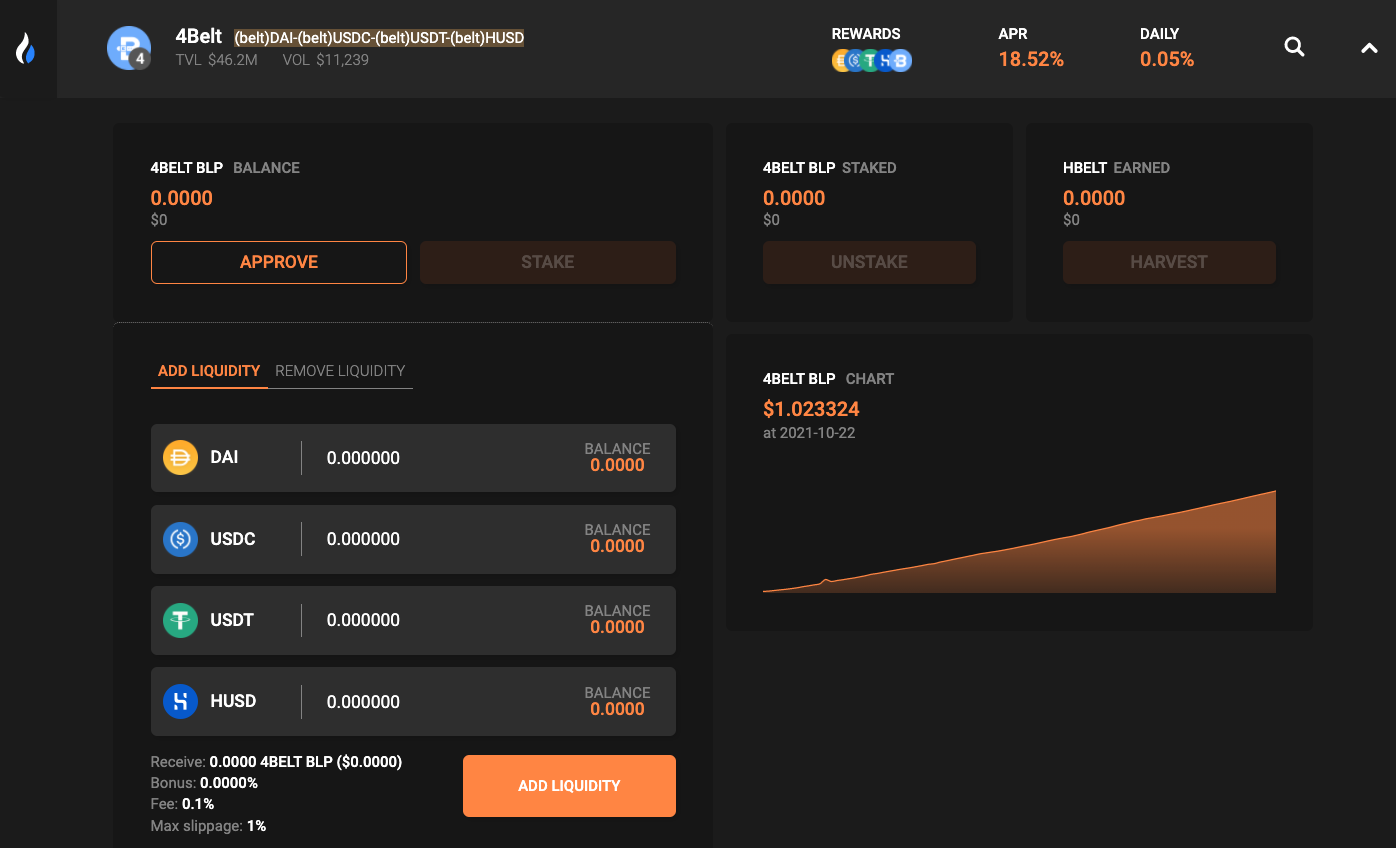
Task: Click the USDC coin icon
Action: click(x=180, y=539)
